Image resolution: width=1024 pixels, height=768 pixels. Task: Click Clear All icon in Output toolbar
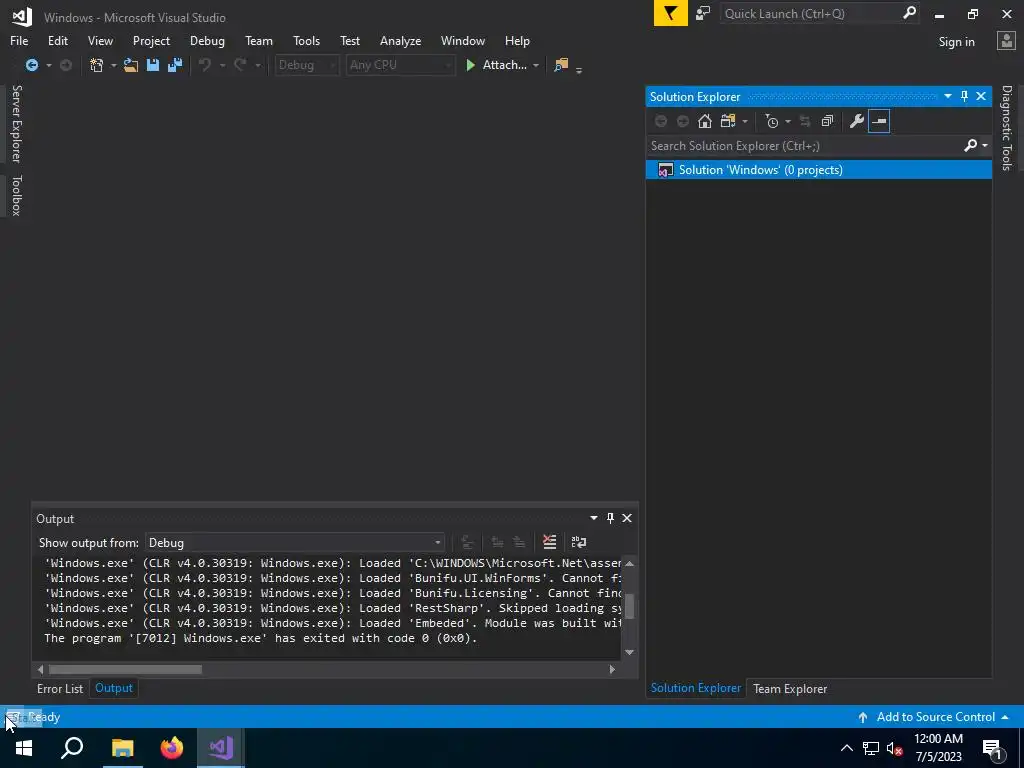pos(549,542)
